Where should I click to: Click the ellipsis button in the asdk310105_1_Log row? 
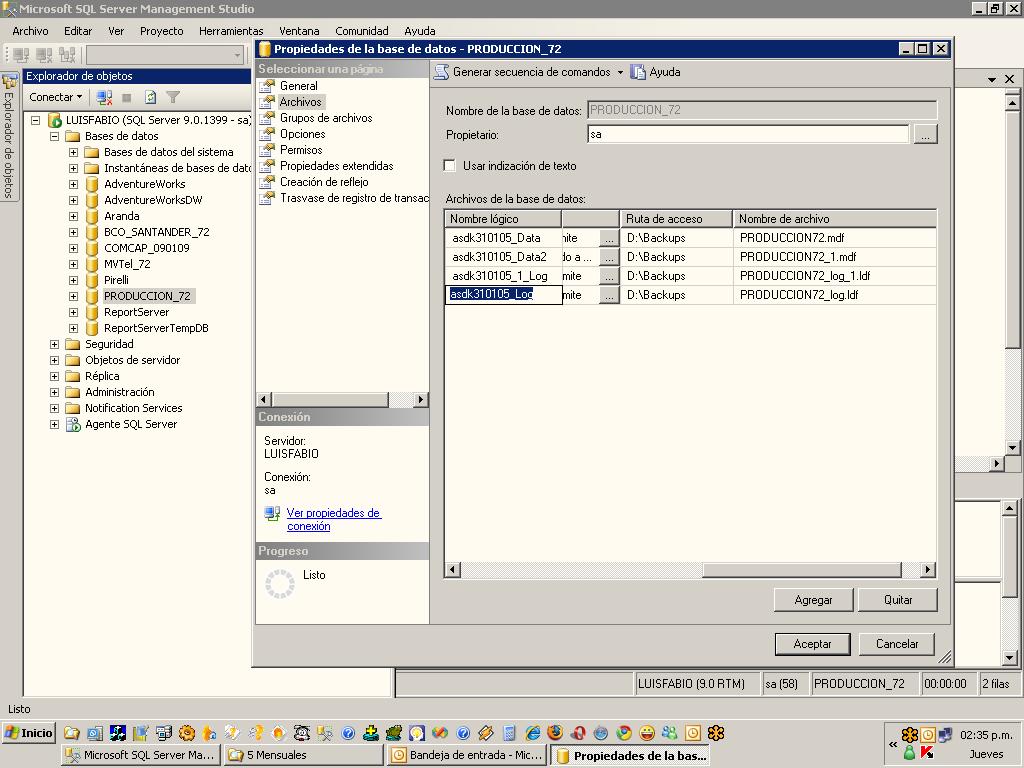[609, 276]
